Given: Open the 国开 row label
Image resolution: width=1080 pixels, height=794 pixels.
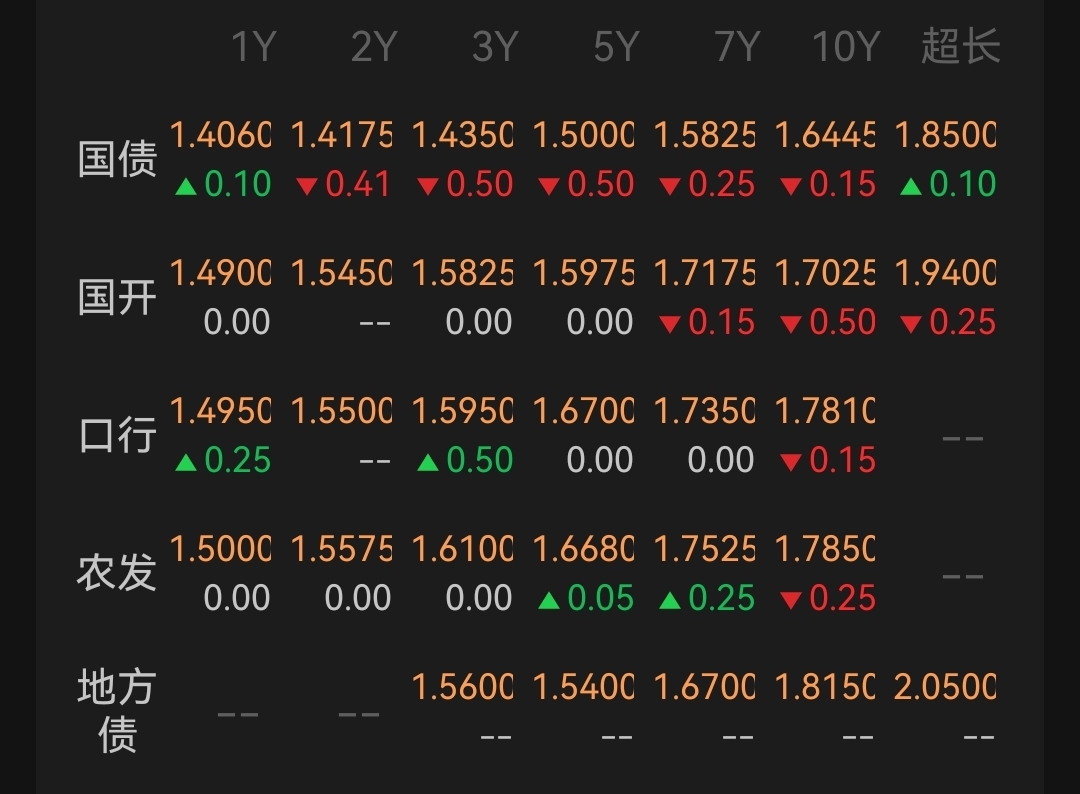Looking at the screenshot, I should [x=117, y=297].
